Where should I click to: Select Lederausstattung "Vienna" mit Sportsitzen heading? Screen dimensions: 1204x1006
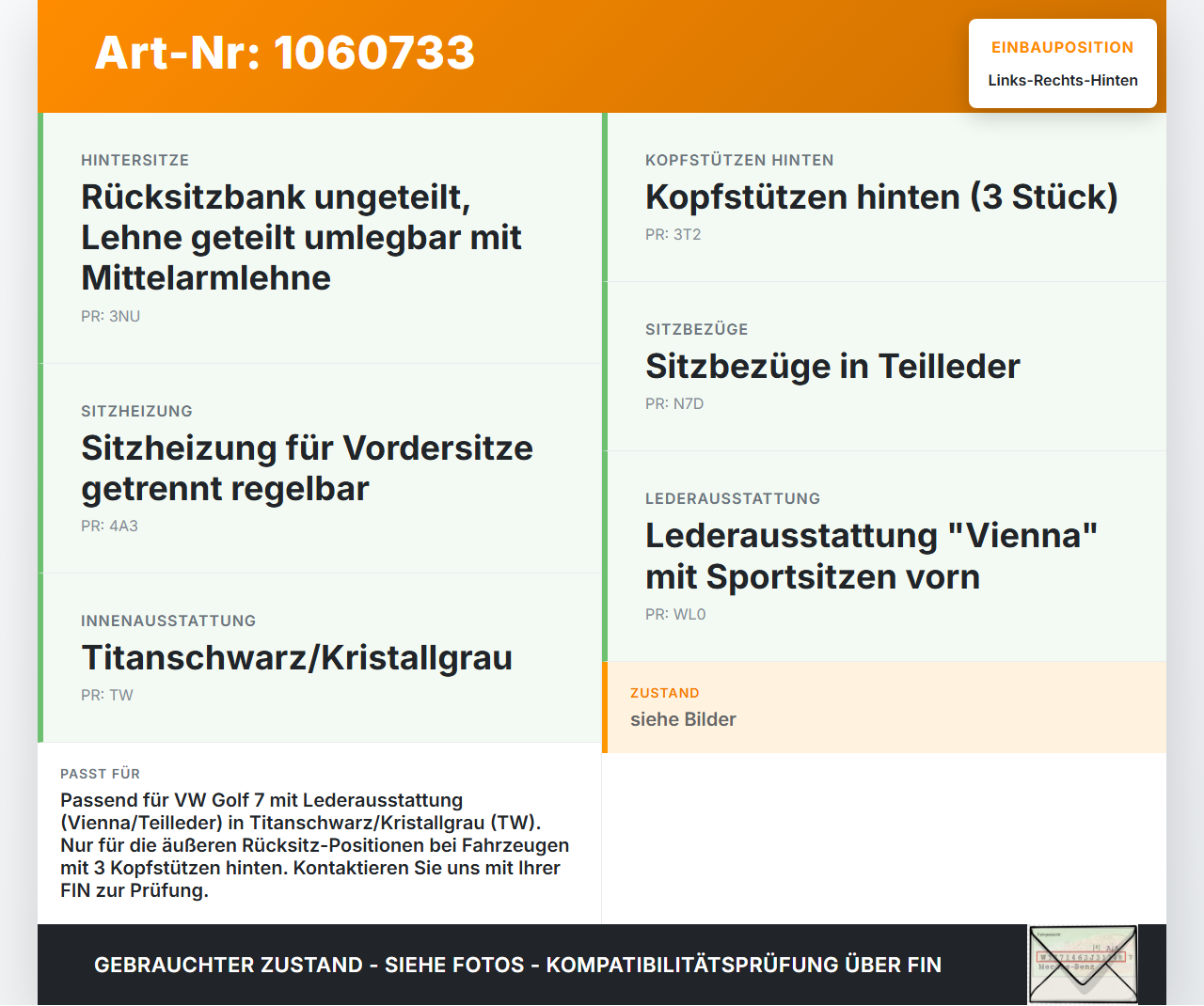point(872,556)
